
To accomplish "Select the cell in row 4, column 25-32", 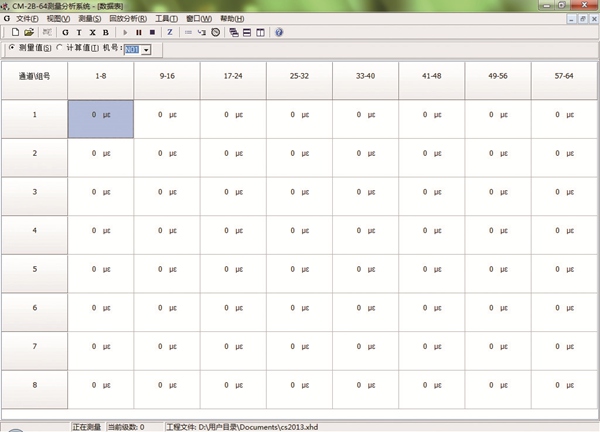I will click(x=299, y=231).
